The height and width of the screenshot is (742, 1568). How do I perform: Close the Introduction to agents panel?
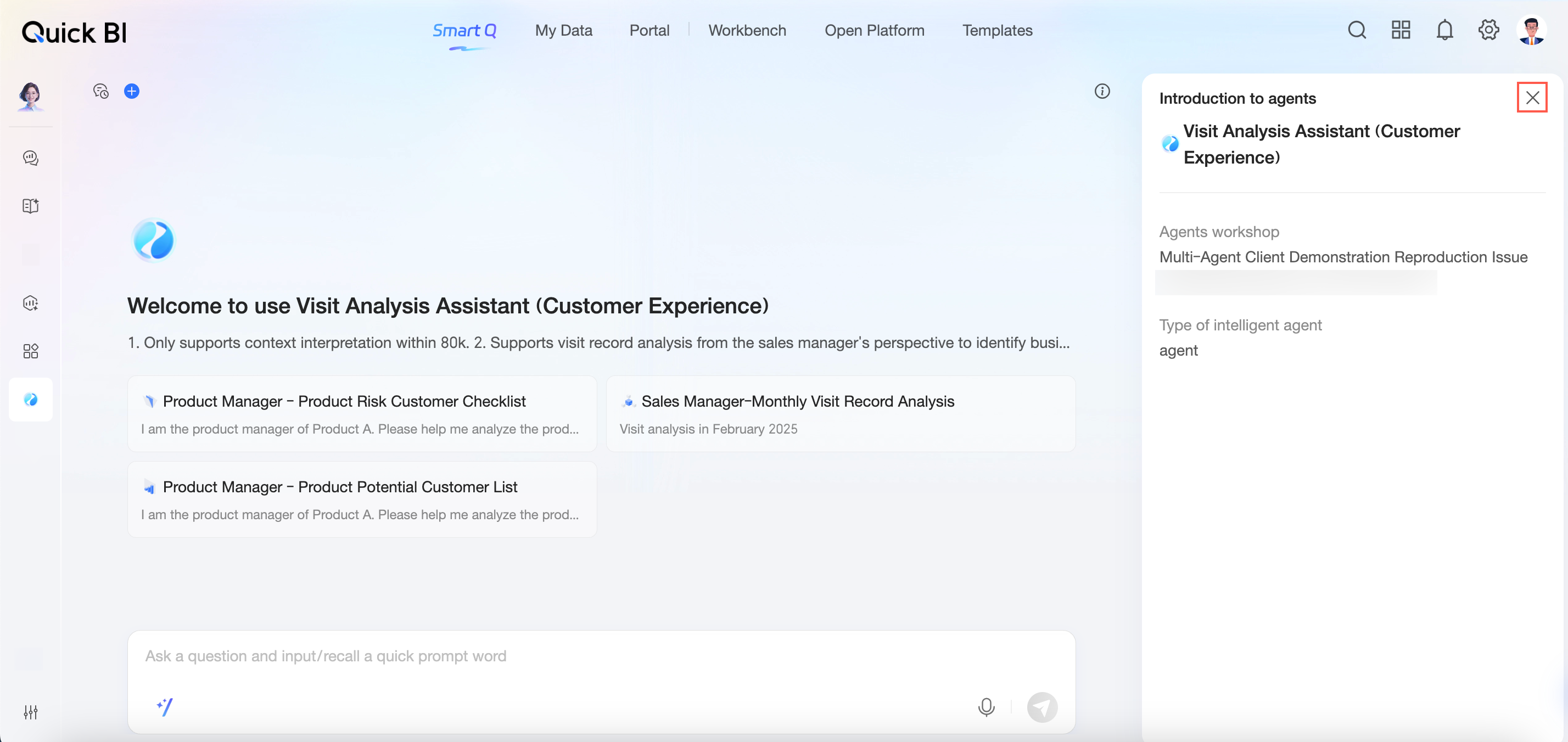coord(1532,98)
